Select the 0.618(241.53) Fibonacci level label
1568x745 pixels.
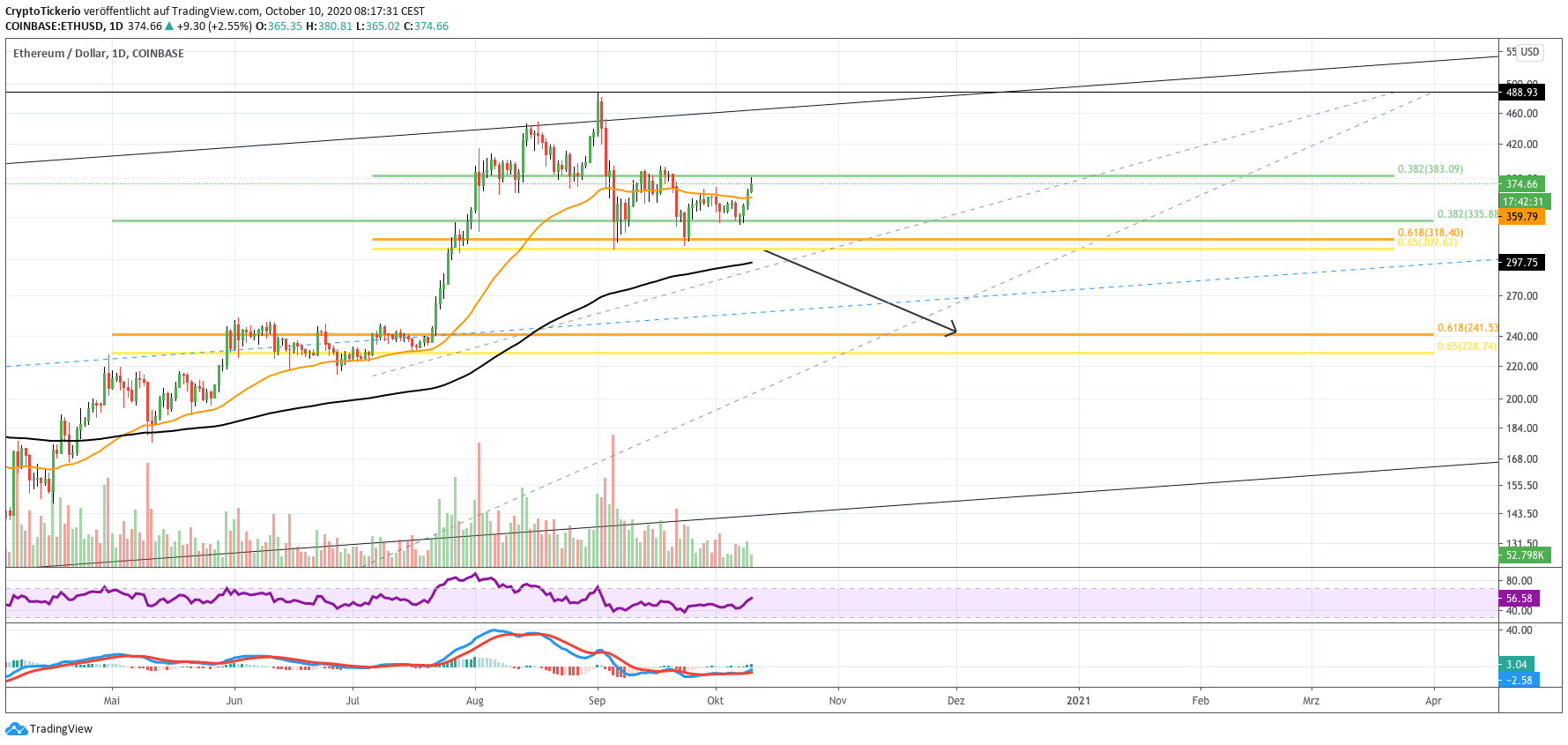click(1468, 328)
